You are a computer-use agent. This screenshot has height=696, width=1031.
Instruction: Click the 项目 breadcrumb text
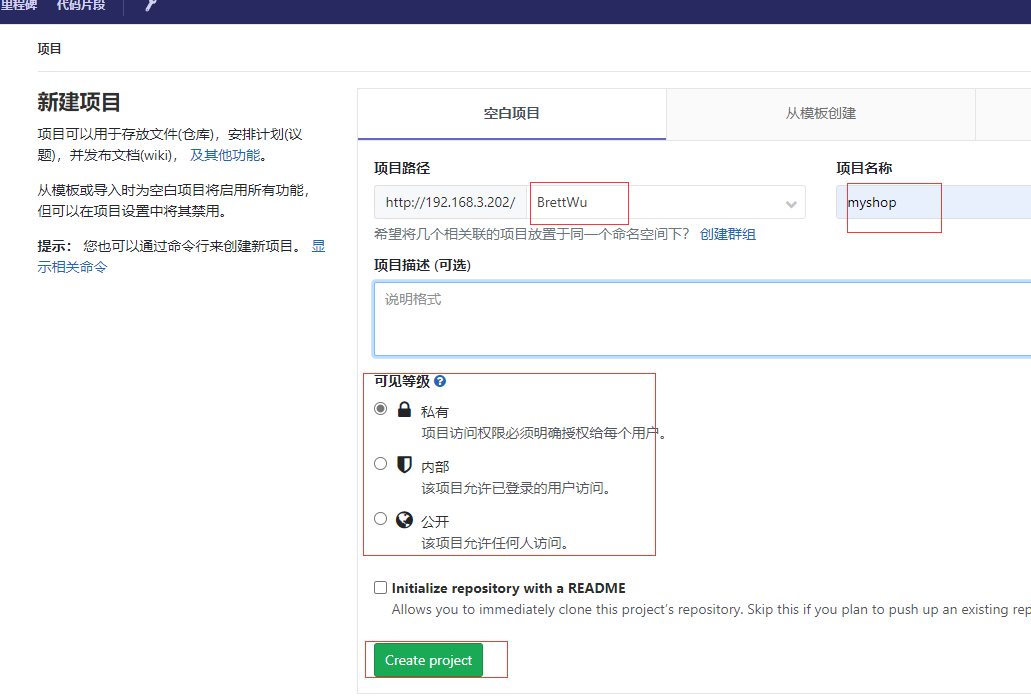pyautogui.click(x=49, y=49)
